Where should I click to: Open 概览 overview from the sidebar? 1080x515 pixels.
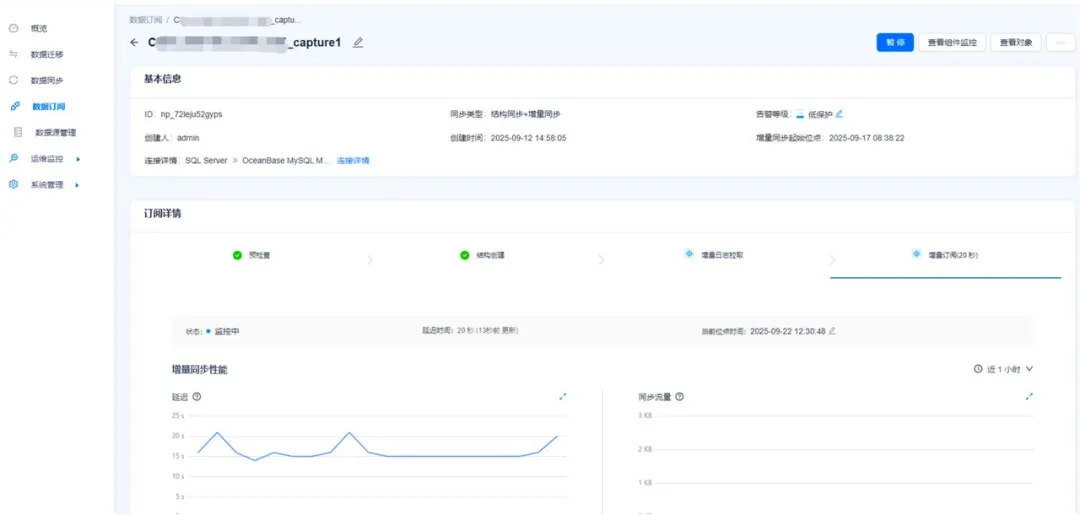(39, 28)
